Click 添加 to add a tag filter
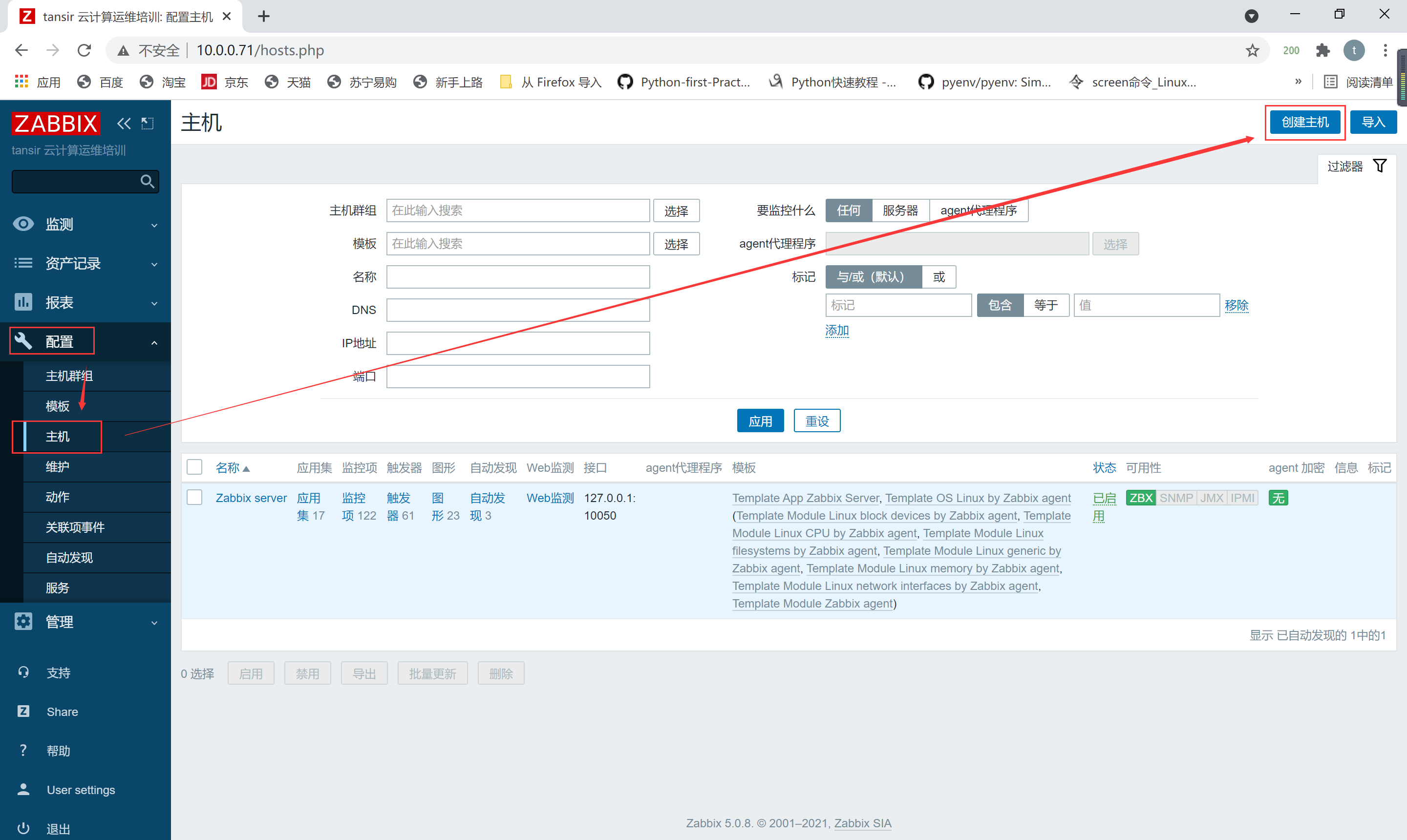Viewport: 1407px width, 840px height. [837, 330]
